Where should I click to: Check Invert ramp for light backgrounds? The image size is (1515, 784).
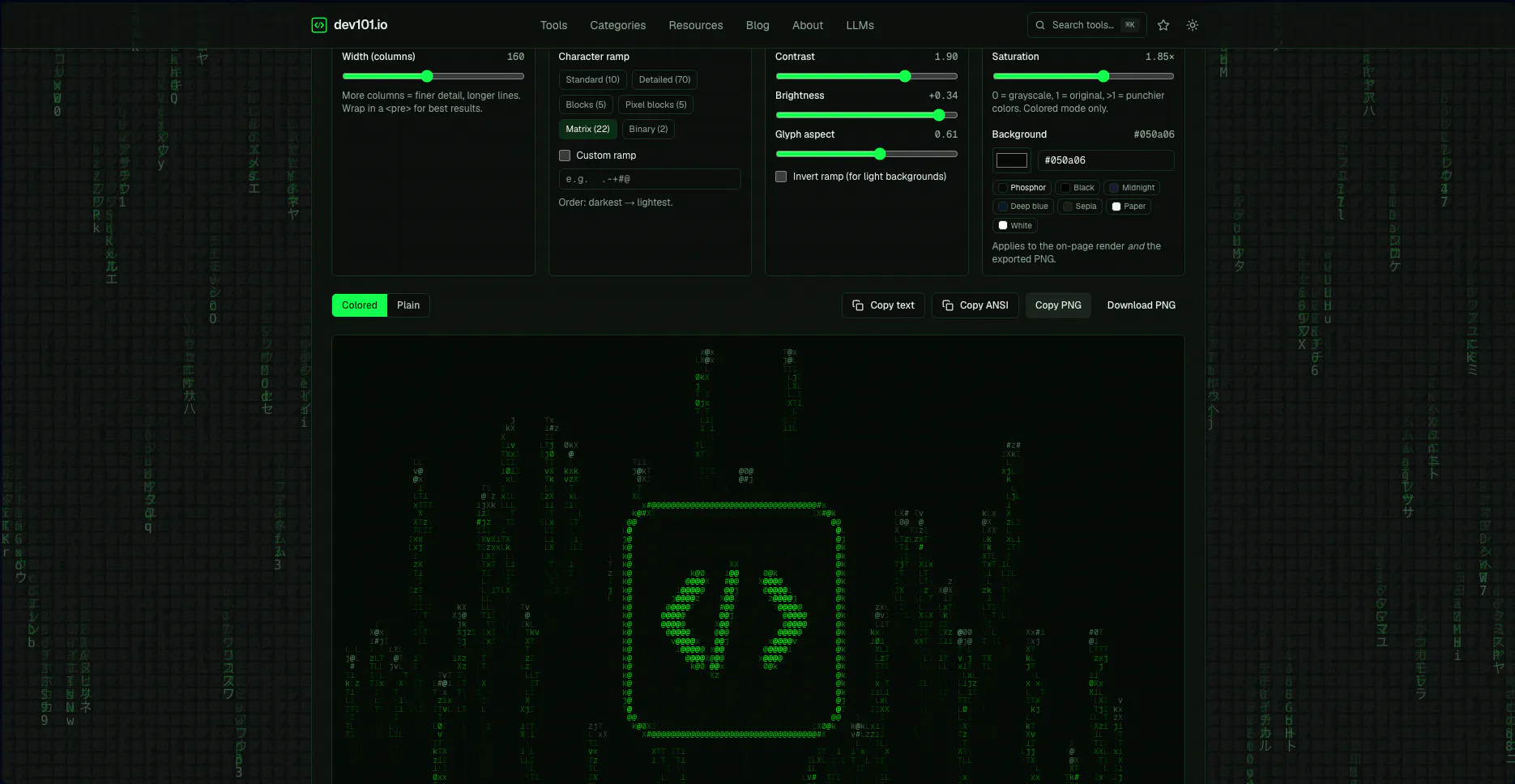(x=781, y=177)
